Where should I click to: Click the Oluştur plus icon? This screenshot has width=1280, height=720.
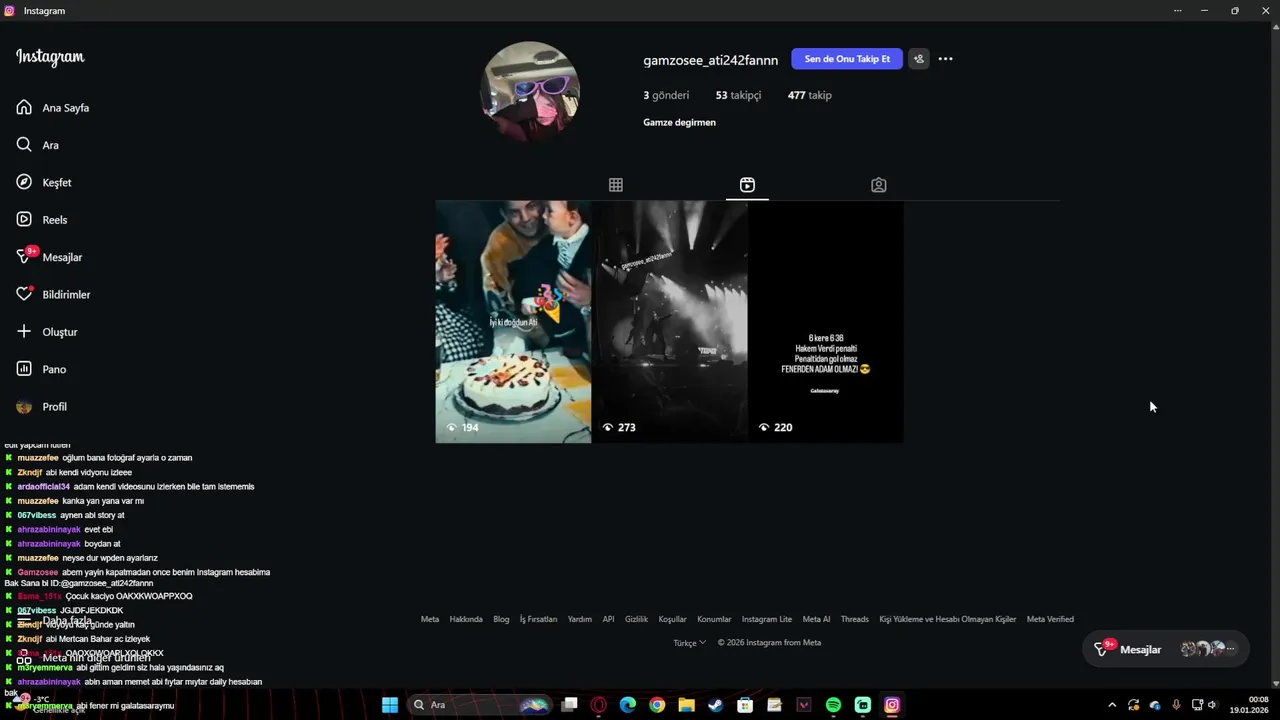(24, 331)
